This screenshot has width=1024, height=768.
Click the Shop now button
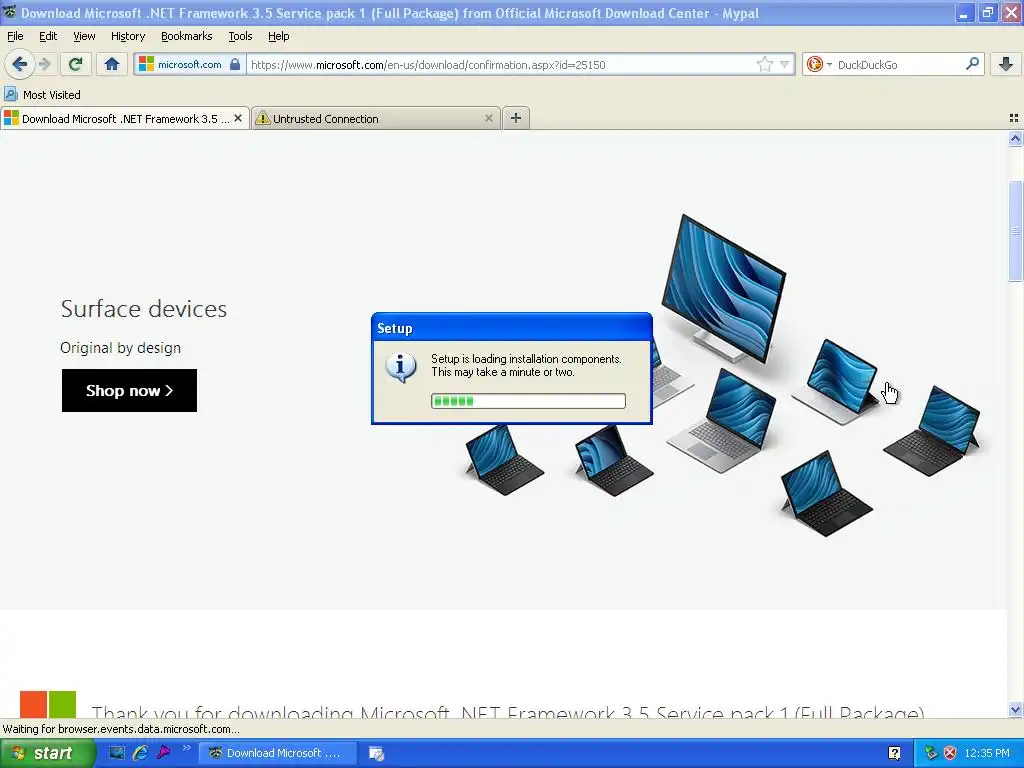pyautogui.click(x=129, y=391)
